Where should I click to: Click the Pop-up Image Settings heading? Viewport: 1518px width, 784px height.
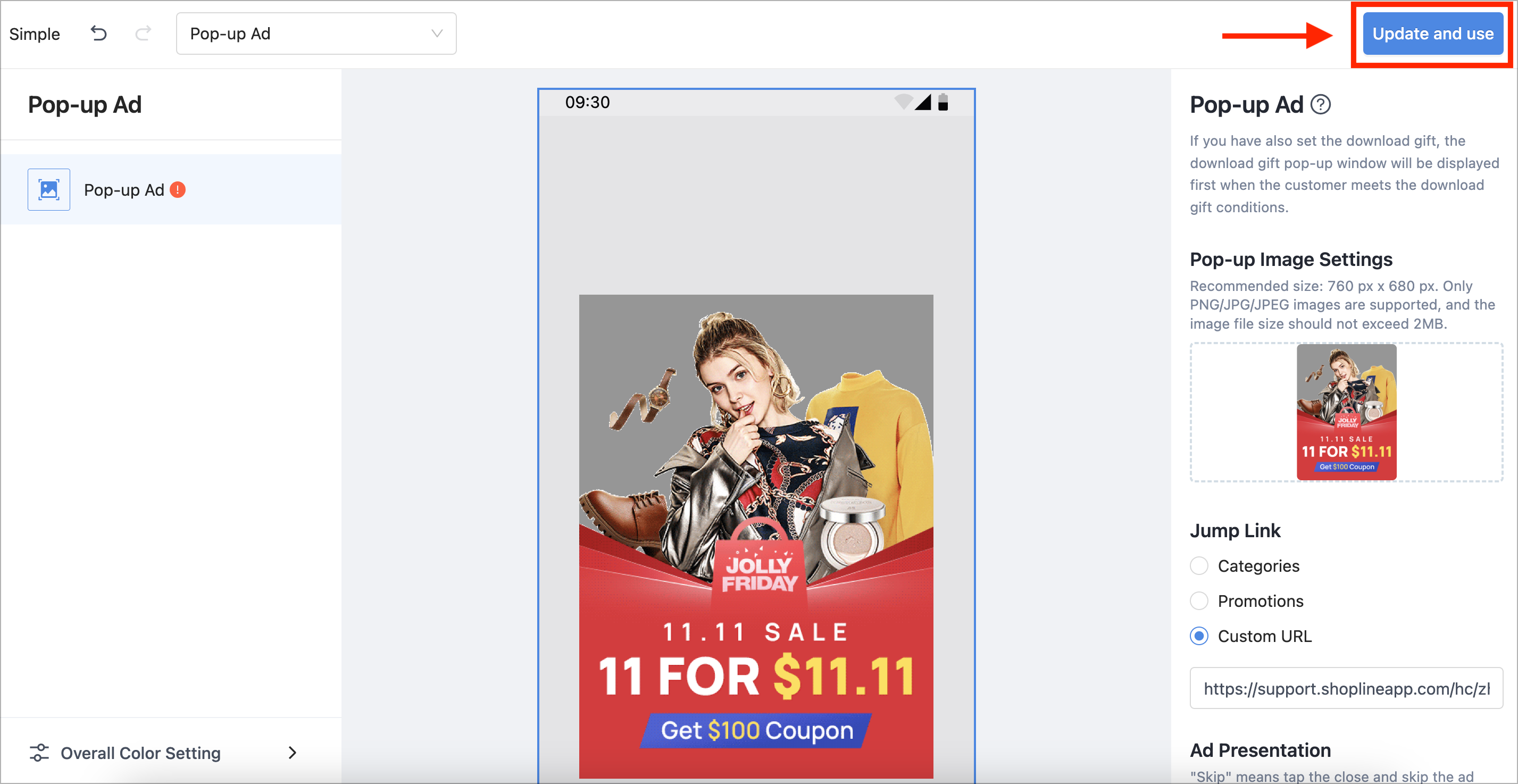[x=1290, y=260]
